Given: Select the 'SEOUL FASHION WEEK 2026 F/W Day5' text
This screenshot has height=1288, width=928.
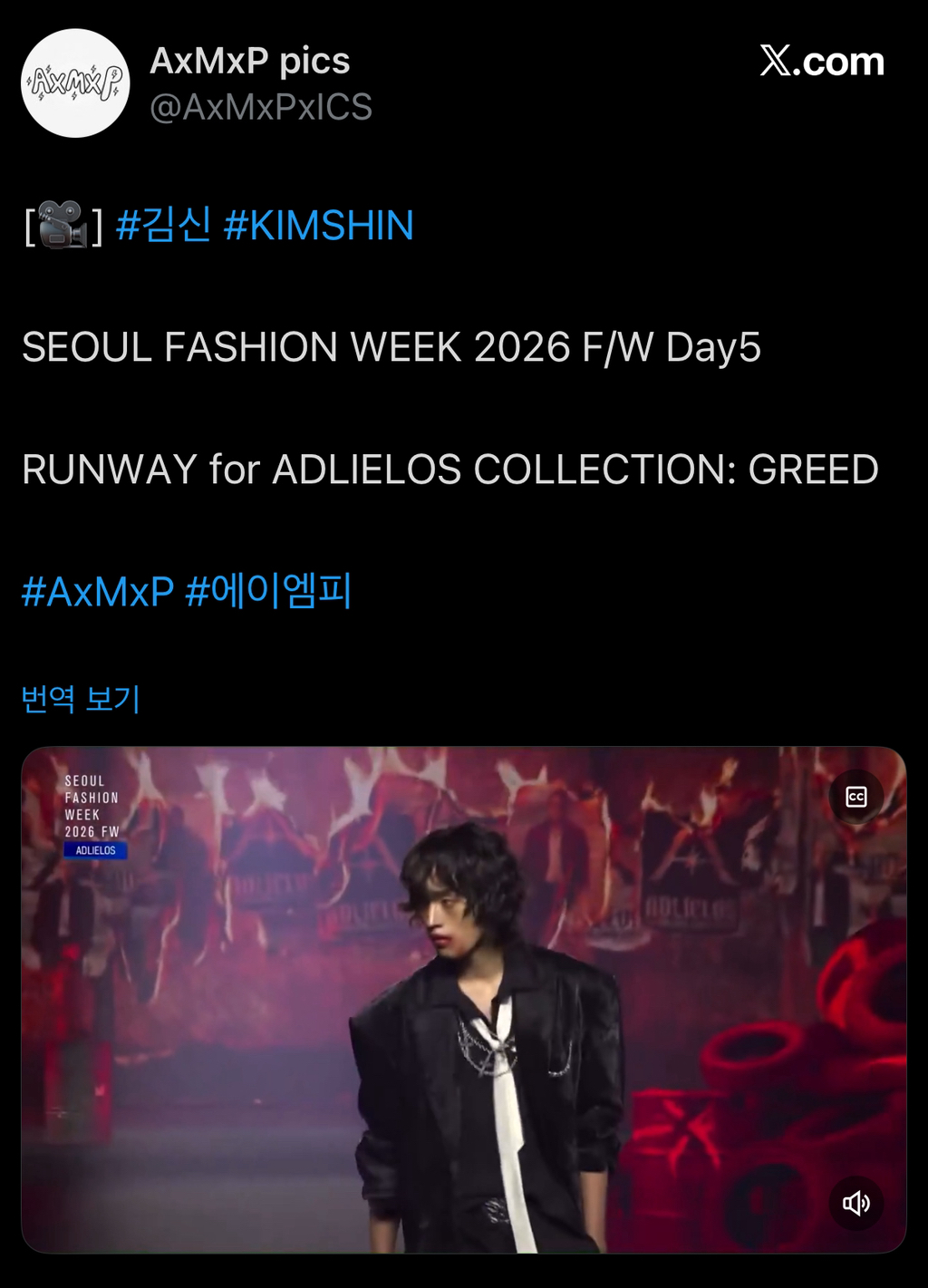Looking at the screenshot, I should tap(391, 347).
